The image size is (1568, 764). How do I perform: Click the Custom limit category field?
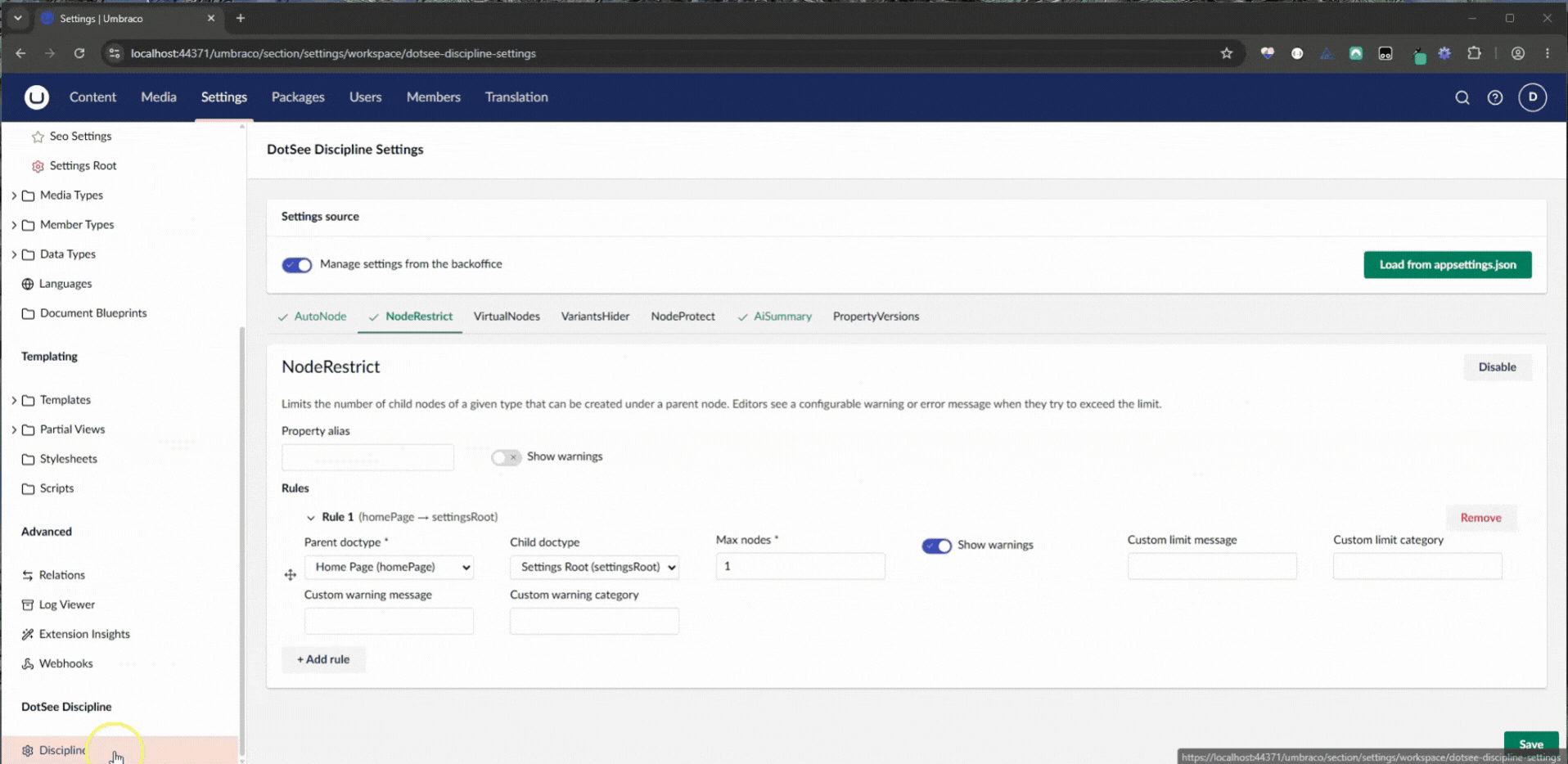coord(1417,566)
